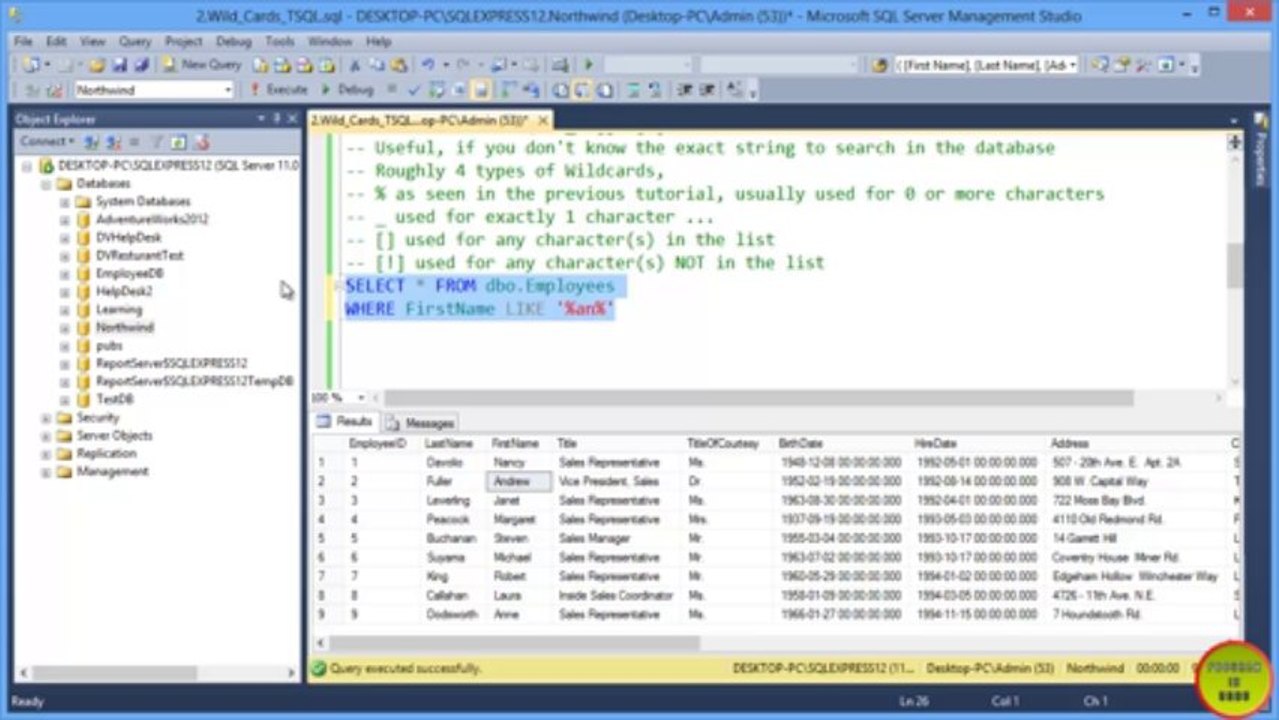Click the Filter funnel icon in Object Explorer
Image resolution: width=1279 pixels, height=720 pixels.
click(157, 142)
